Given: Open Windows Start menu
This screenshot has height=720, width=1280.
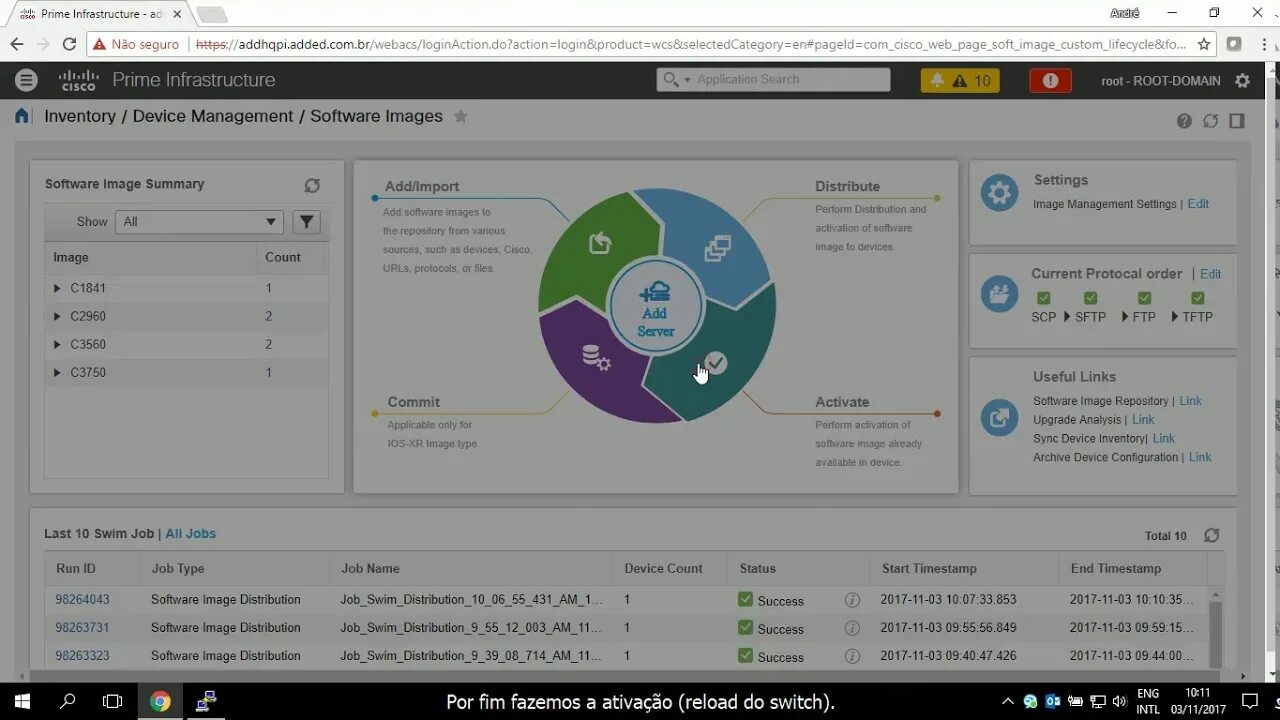Looking at the screenshot, I should pos(21,701).
